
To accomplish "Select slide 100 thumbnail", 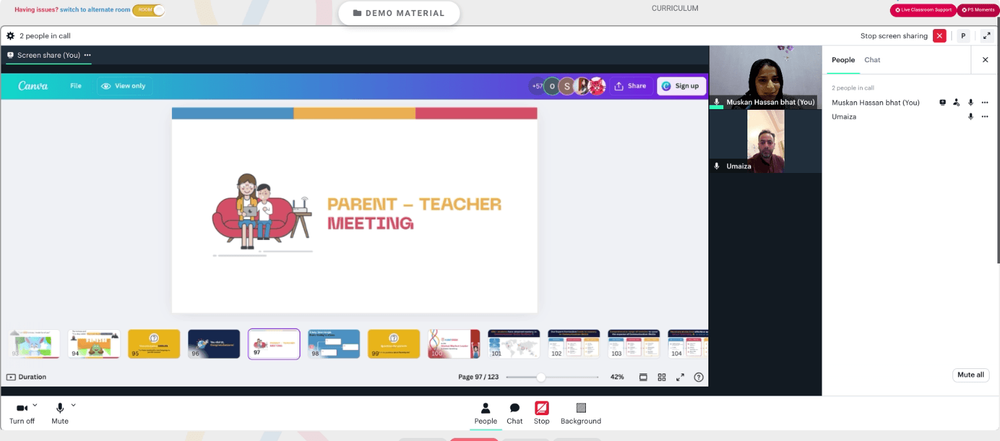I will pos(454,344).
